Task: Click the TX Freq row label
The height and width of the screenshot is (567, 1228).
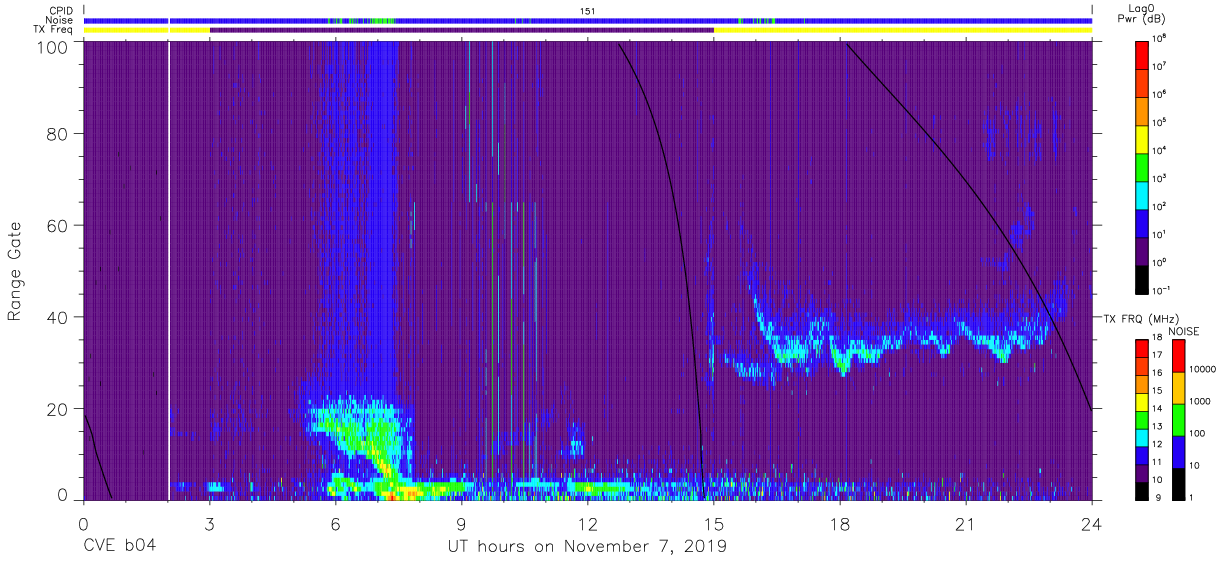Action: coord(52,30)
